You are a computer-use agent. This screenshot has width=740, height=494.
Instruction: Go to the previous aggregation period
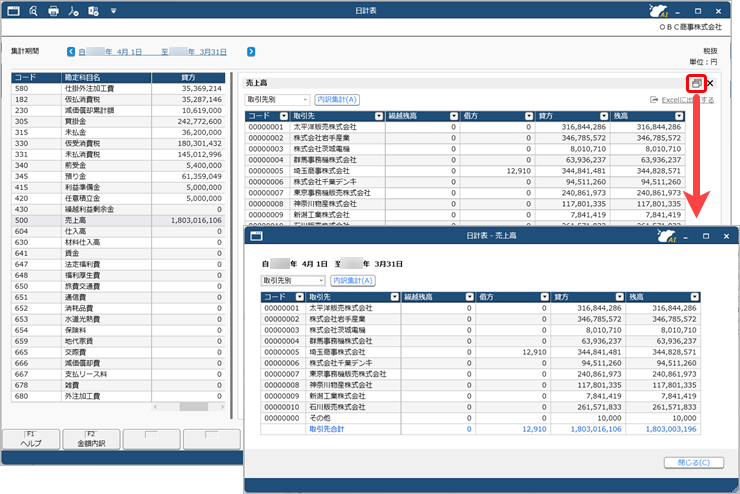[71, 51]
